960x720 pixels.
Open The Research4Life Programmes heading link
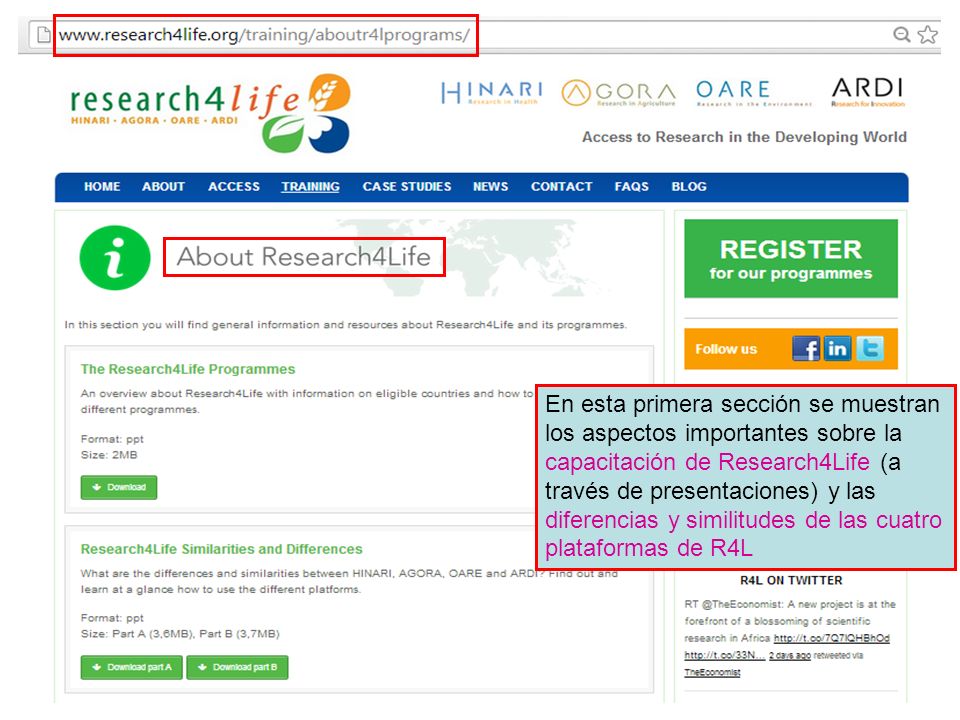188,369
